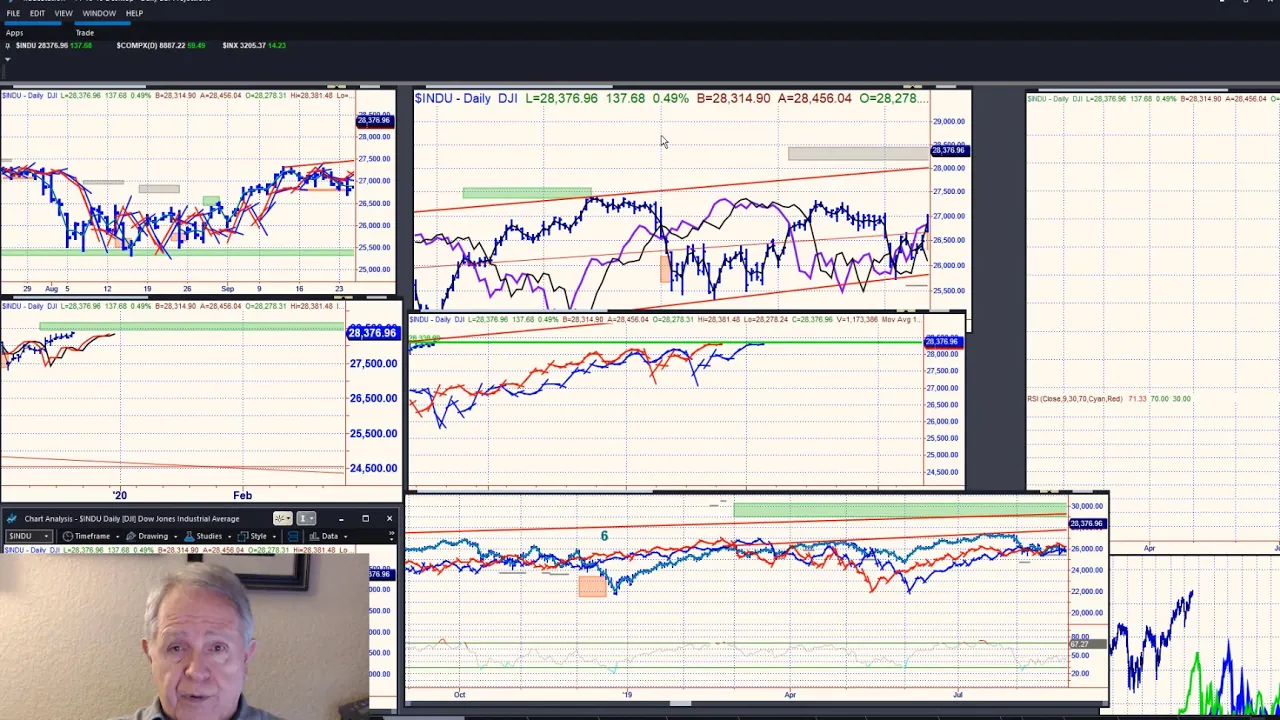Click the number 6 label on bottom chart
The image size is (1280, 720).
pos(604,536)
